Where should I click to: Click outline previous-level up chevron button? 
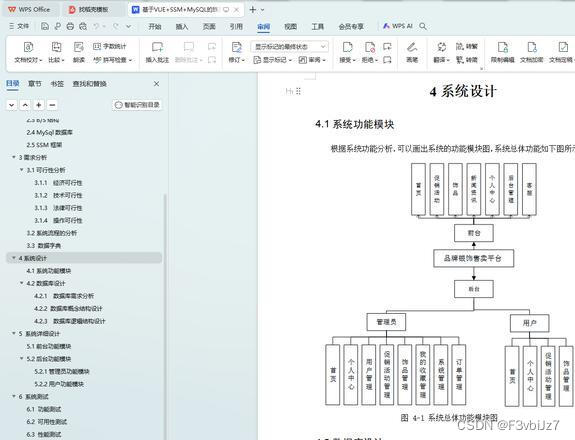[x=25, y=105]
